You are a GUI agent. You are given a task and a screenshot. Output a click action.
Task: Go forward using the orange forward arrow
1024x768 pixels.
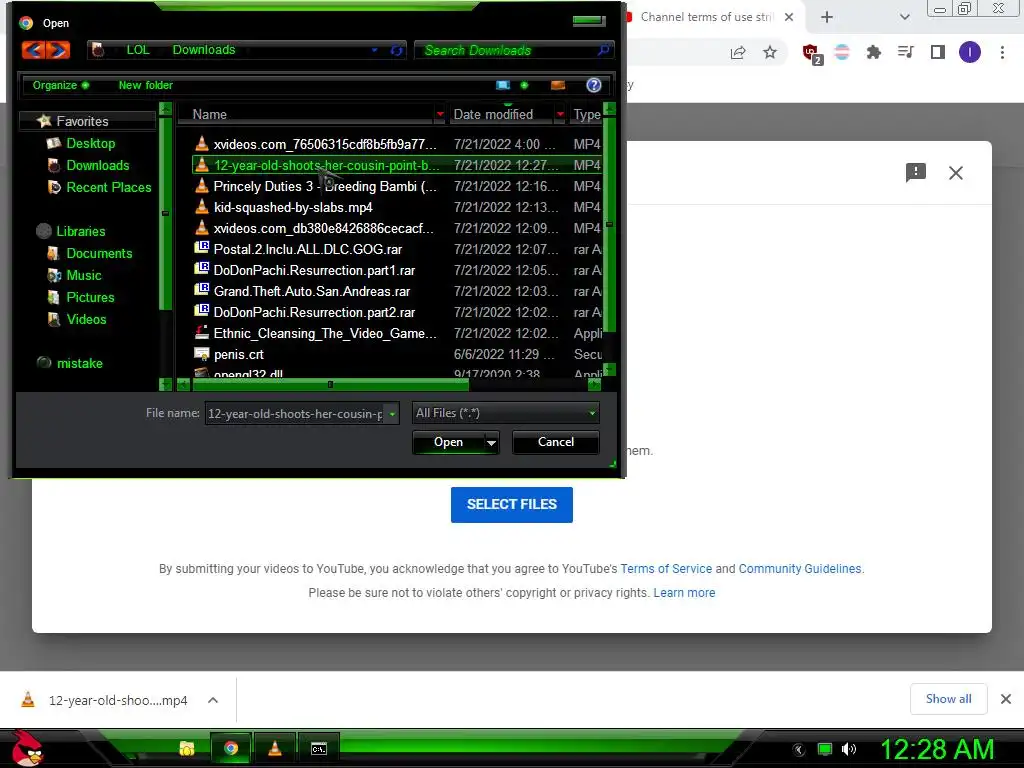(x=58, y=50)
